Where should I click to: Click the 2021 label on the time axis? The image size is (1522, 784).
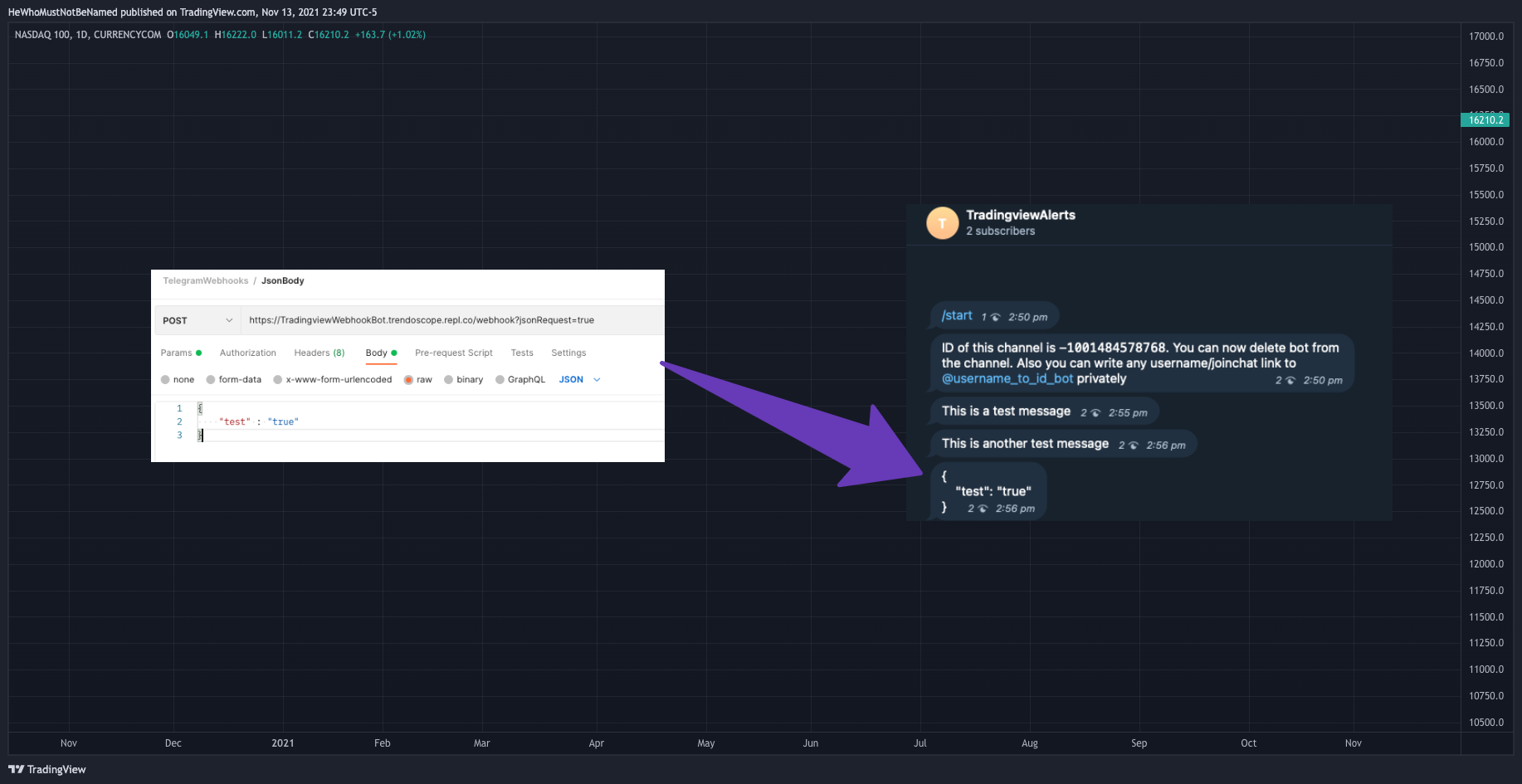pos(283,743)
